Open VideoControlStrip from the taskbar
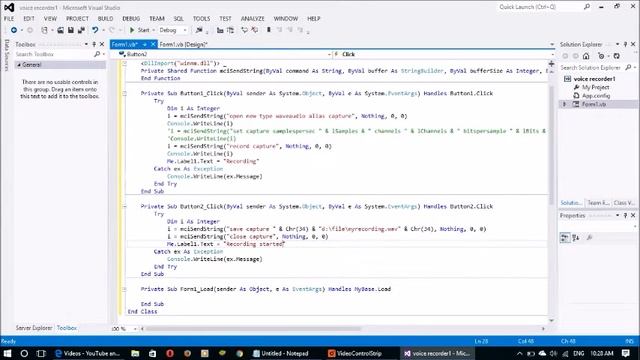The height and width of the screenshot is (360, 640). coord(355,353)
